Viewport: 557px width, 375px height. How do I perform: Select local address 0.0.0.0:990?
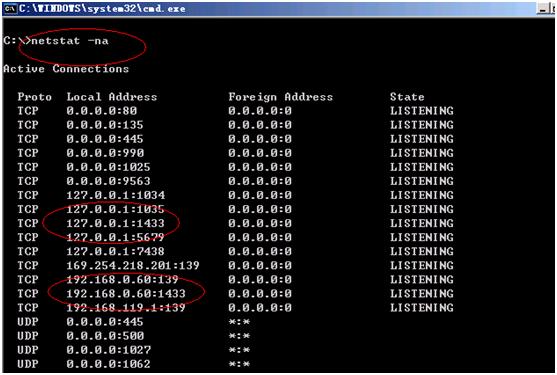click(x=105, y=153)
